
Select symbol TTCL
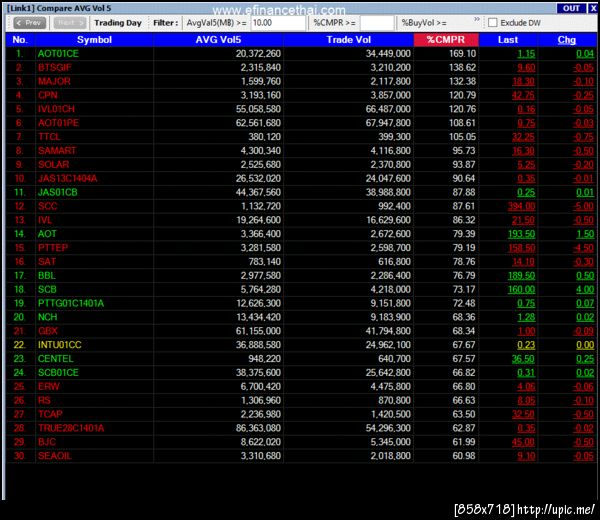pyautogui.click(x=49, y=137)
